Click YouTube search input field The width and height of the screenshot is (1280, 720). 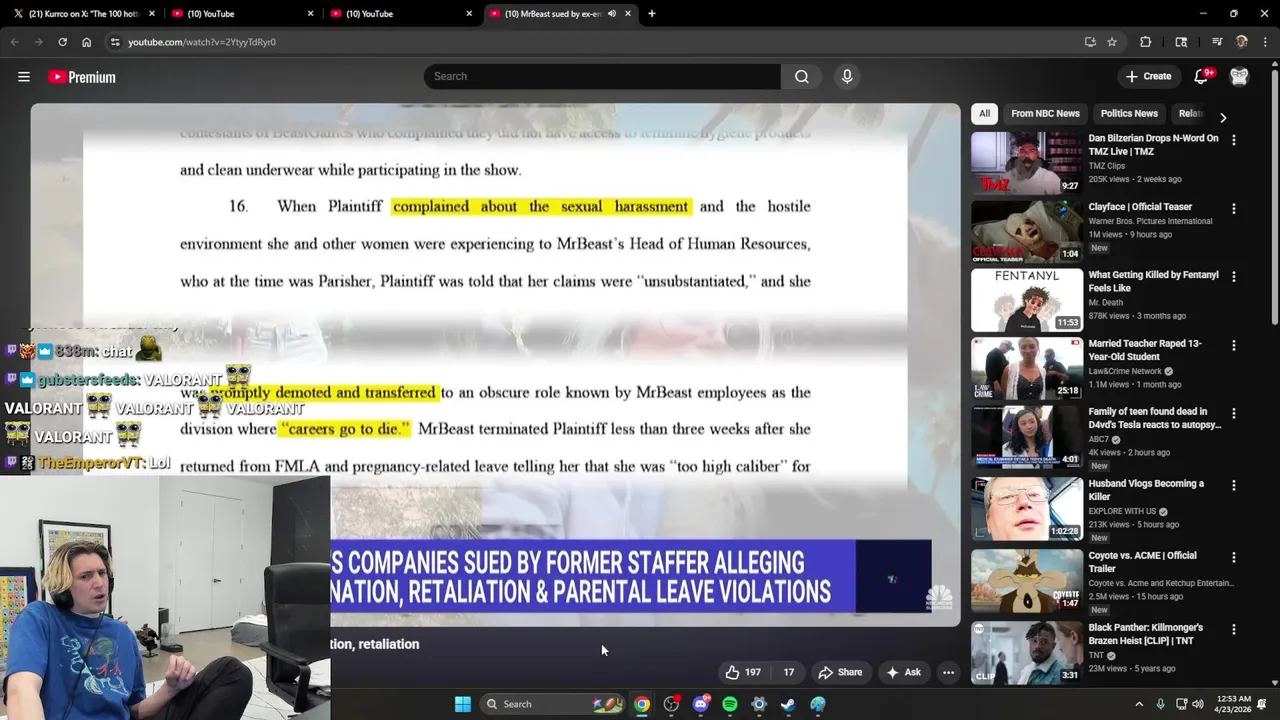[602, 77]
